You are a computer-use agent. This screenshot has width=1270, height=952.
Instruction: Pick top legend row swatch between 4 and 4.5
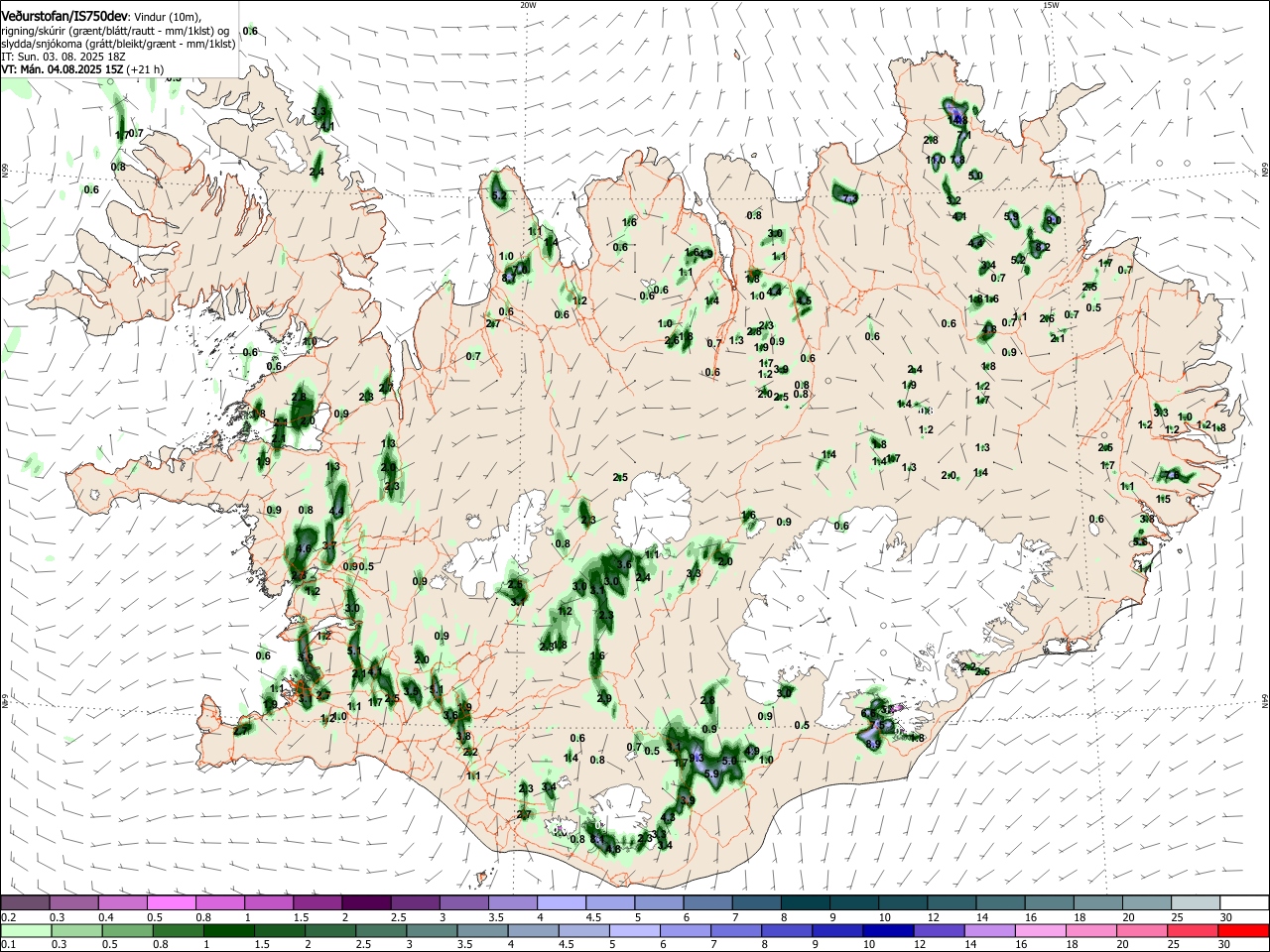pos(562,902)
